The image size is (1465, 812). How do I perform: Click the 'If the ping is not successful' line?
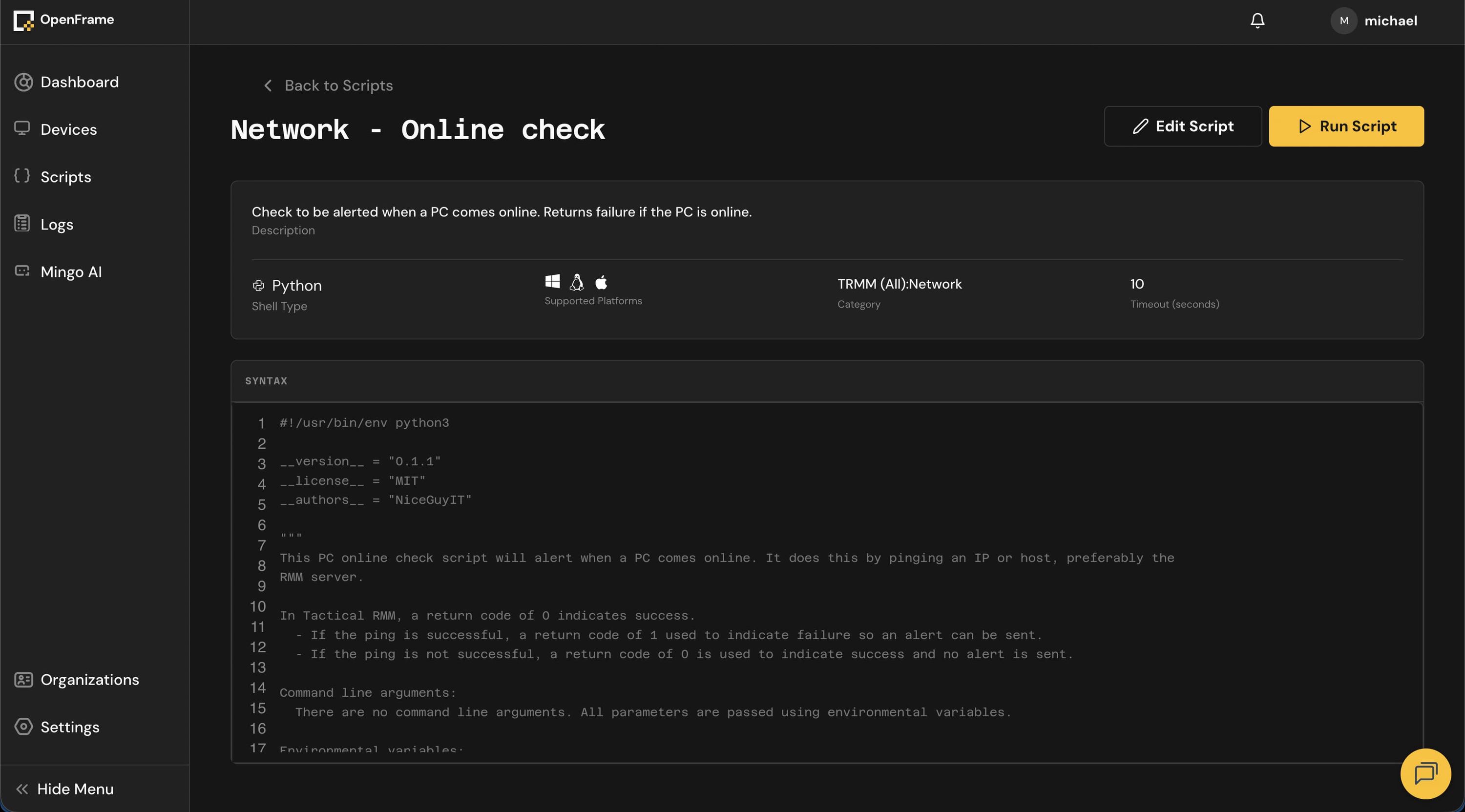(684, 654)
